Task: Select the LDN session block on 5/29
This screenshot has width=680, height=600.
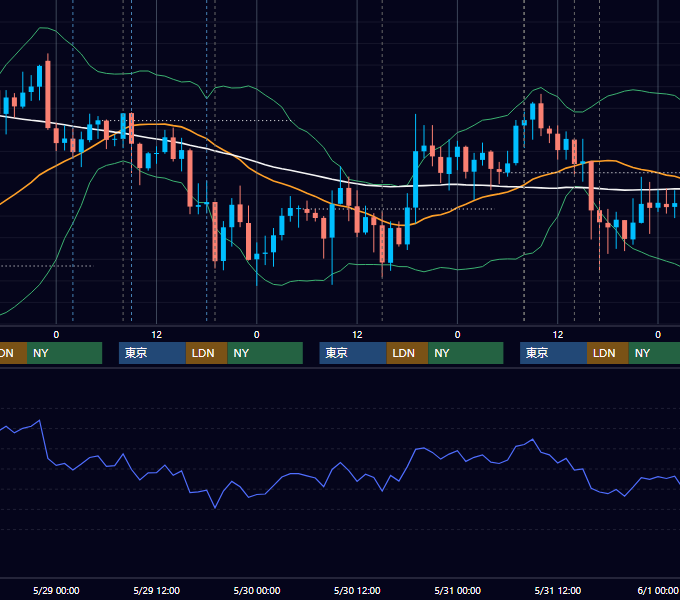Action: 206,353
